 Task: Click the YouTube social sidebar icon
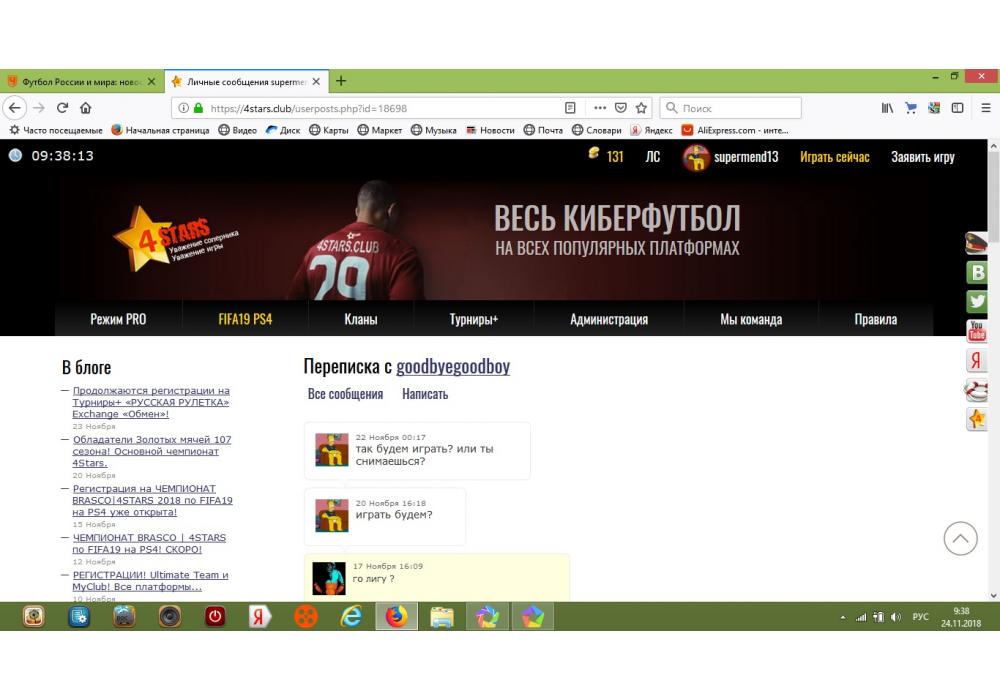click(976, 330)
